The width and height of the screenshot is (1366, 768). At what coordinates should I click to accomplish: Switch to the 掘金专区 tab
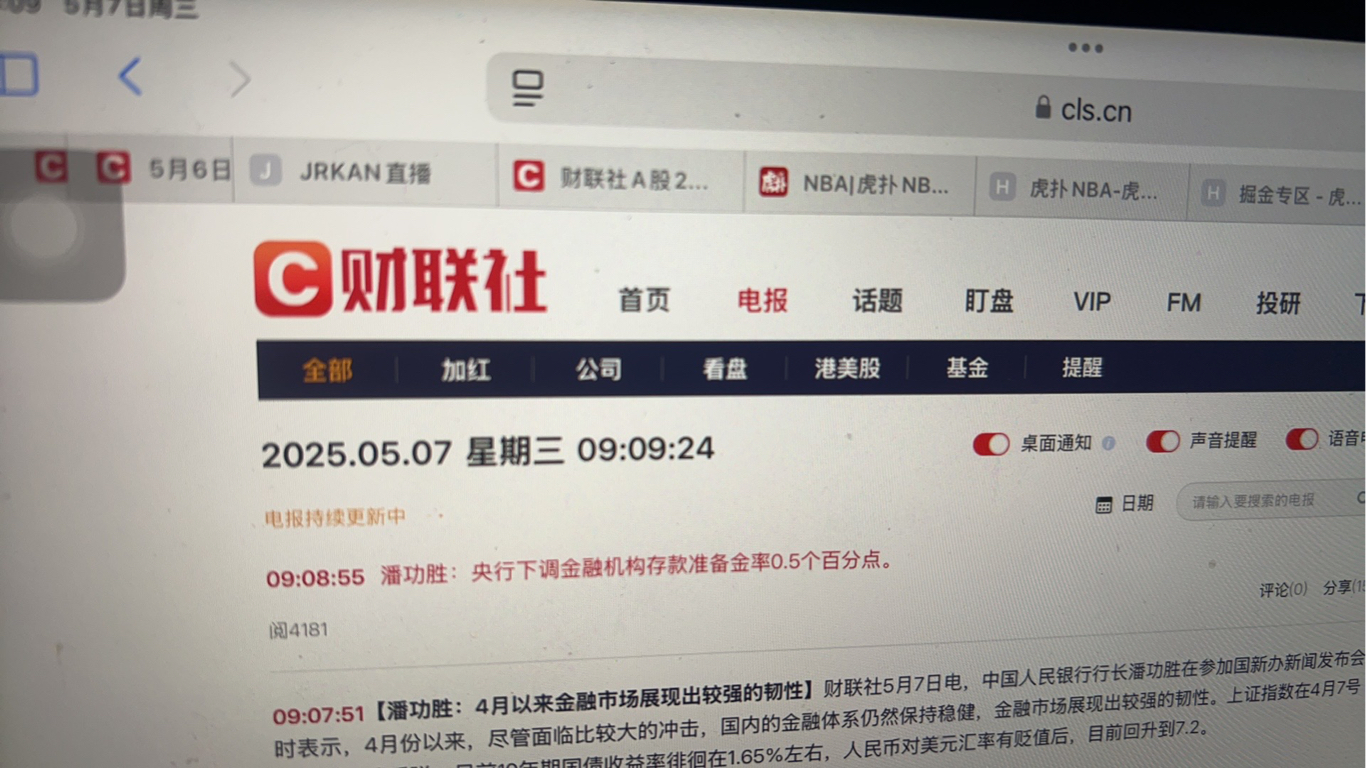coord(1278,193)
